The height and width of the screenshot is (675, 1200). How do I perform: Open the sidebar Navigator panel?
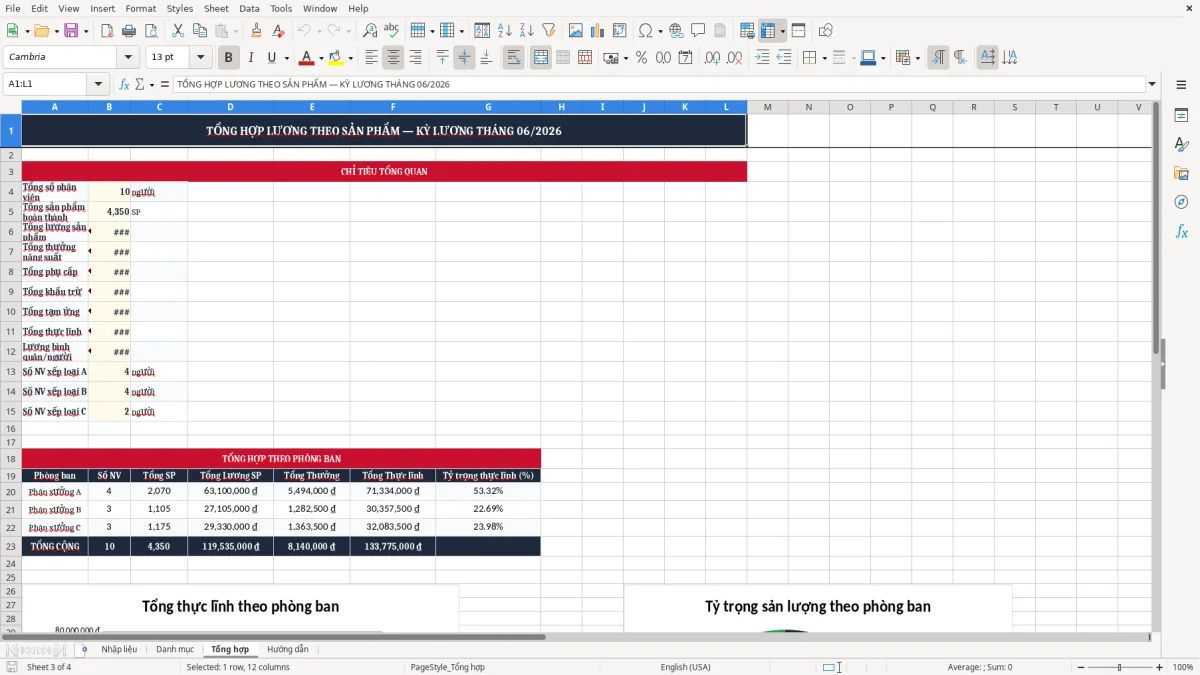pyautogui.click(x=1181, y=202)
